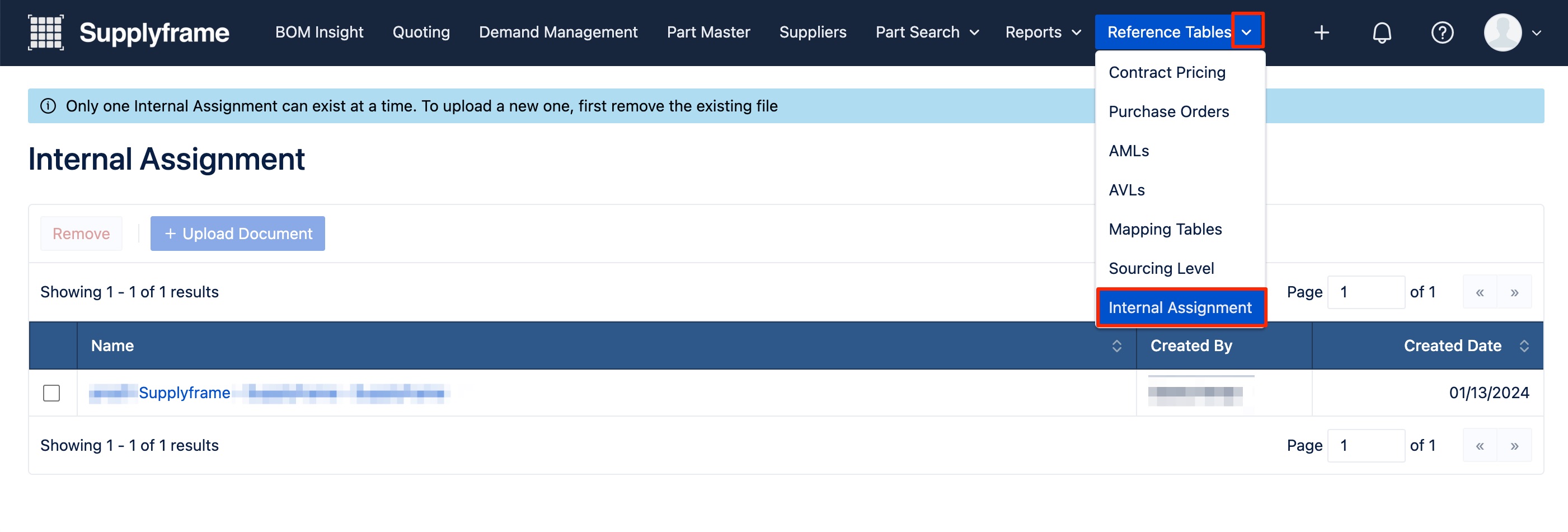Viewport: 1568px width, 532px height.
Task: Click the plus icon in top bar
Action: (1321, 32)
